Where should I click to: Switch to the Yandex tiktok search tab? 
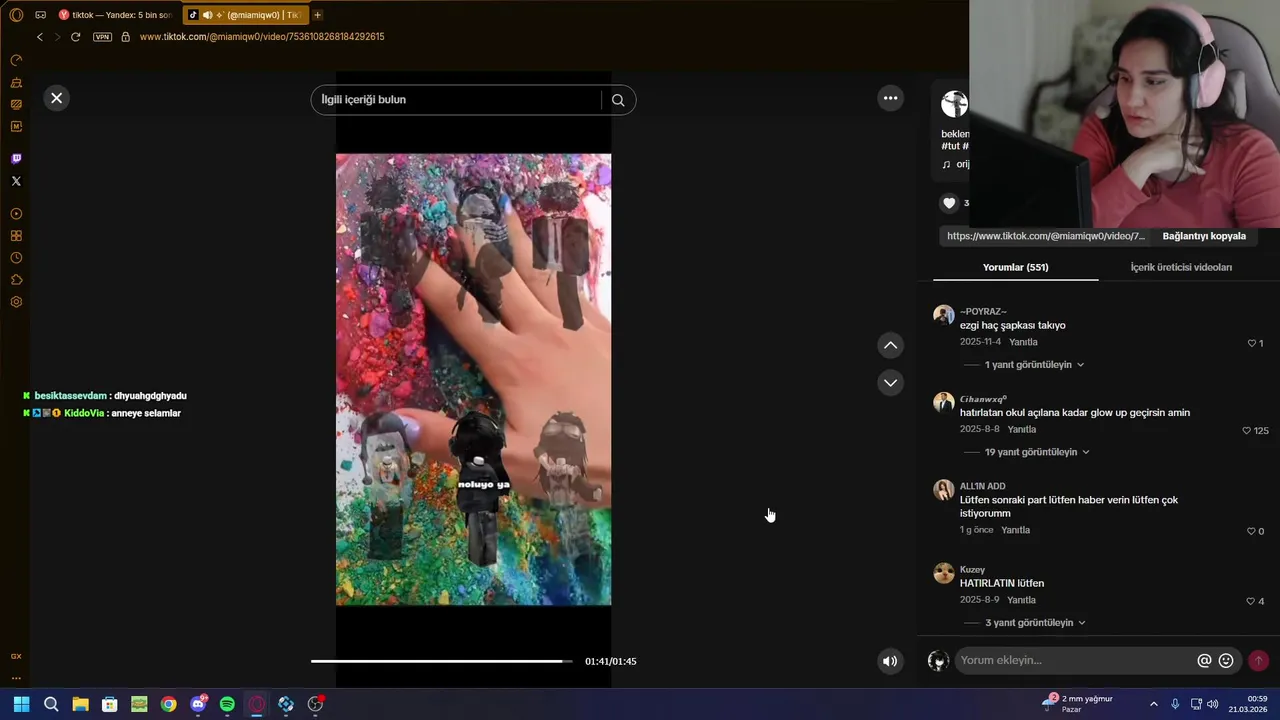(116, 15)
